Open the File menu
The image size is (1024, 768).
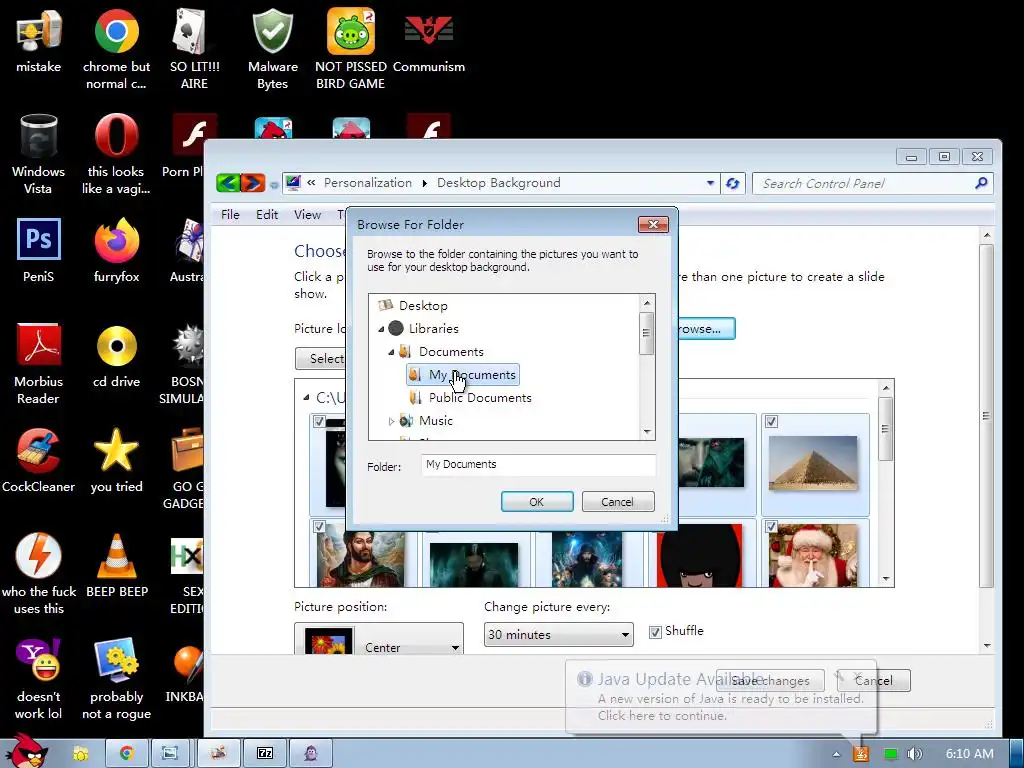pos(230,215)
